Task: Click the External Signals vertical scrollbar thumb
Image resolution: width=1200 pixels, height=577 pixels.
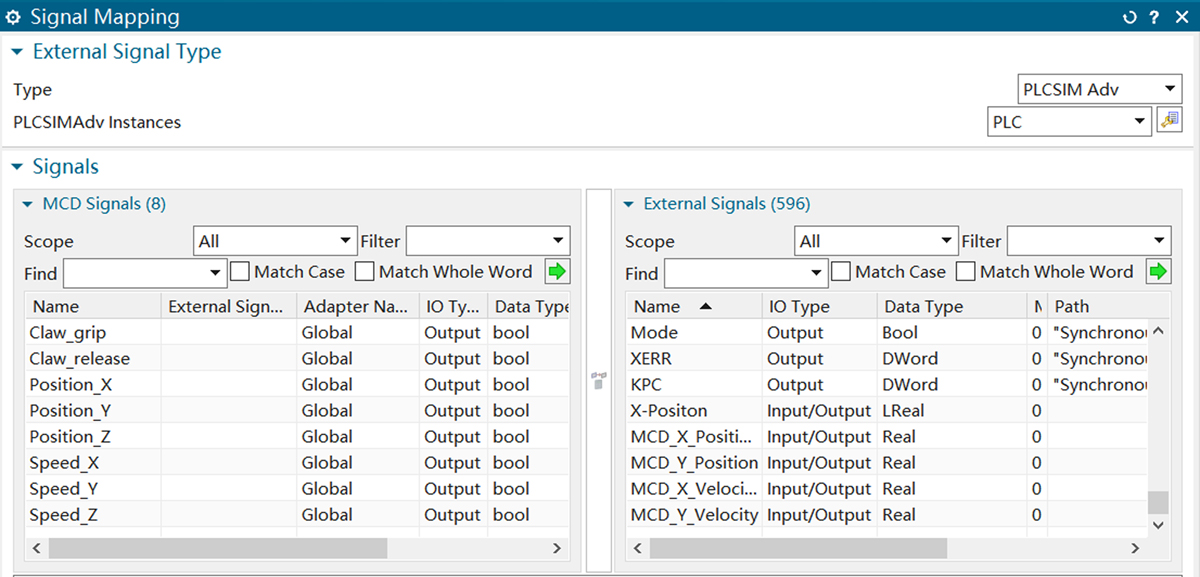Action: point(1158,502)
